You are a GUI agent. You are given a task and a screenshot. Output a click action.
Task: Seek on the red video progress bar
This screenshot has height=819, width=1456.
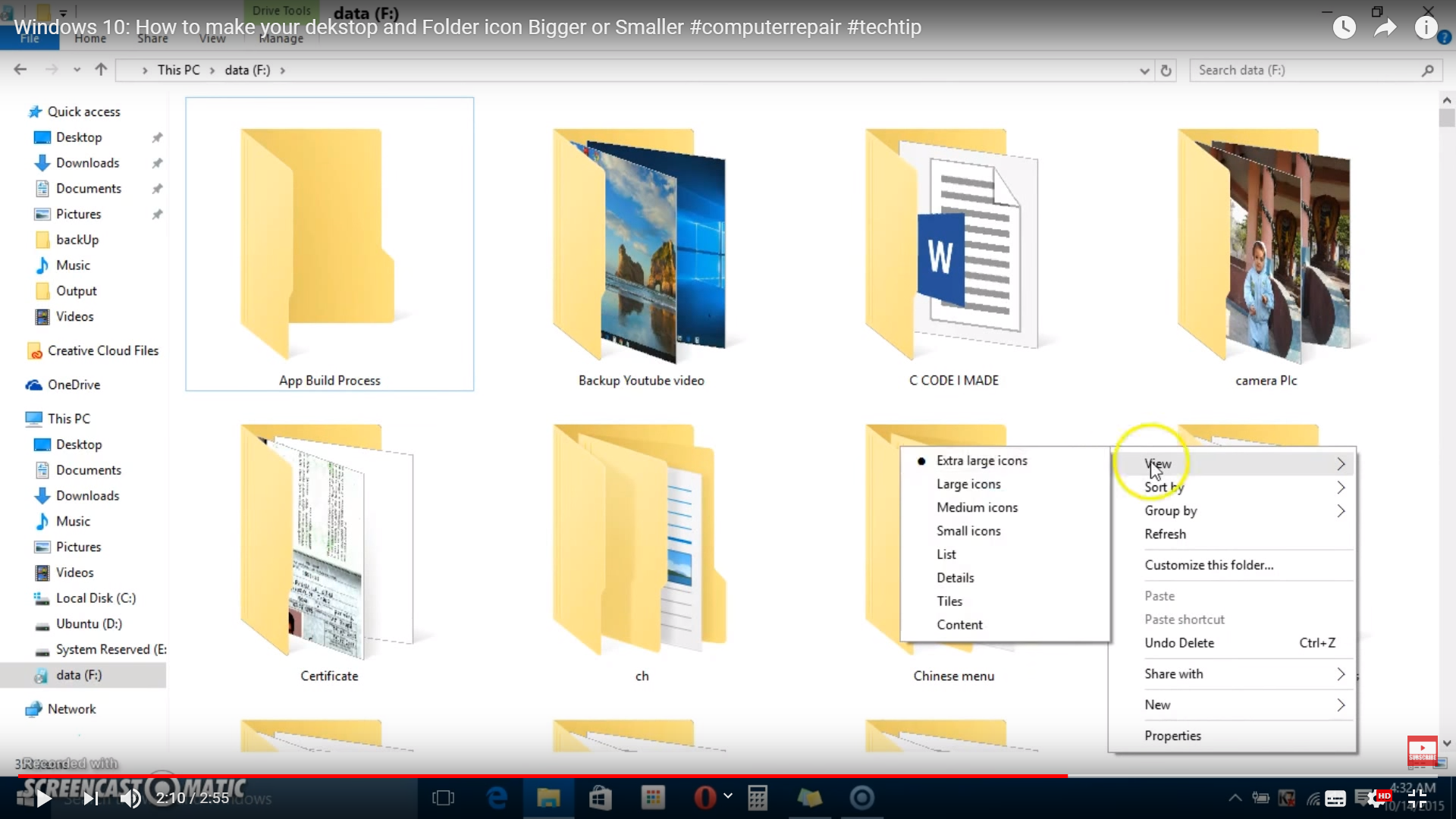click(x=728, y=776)
